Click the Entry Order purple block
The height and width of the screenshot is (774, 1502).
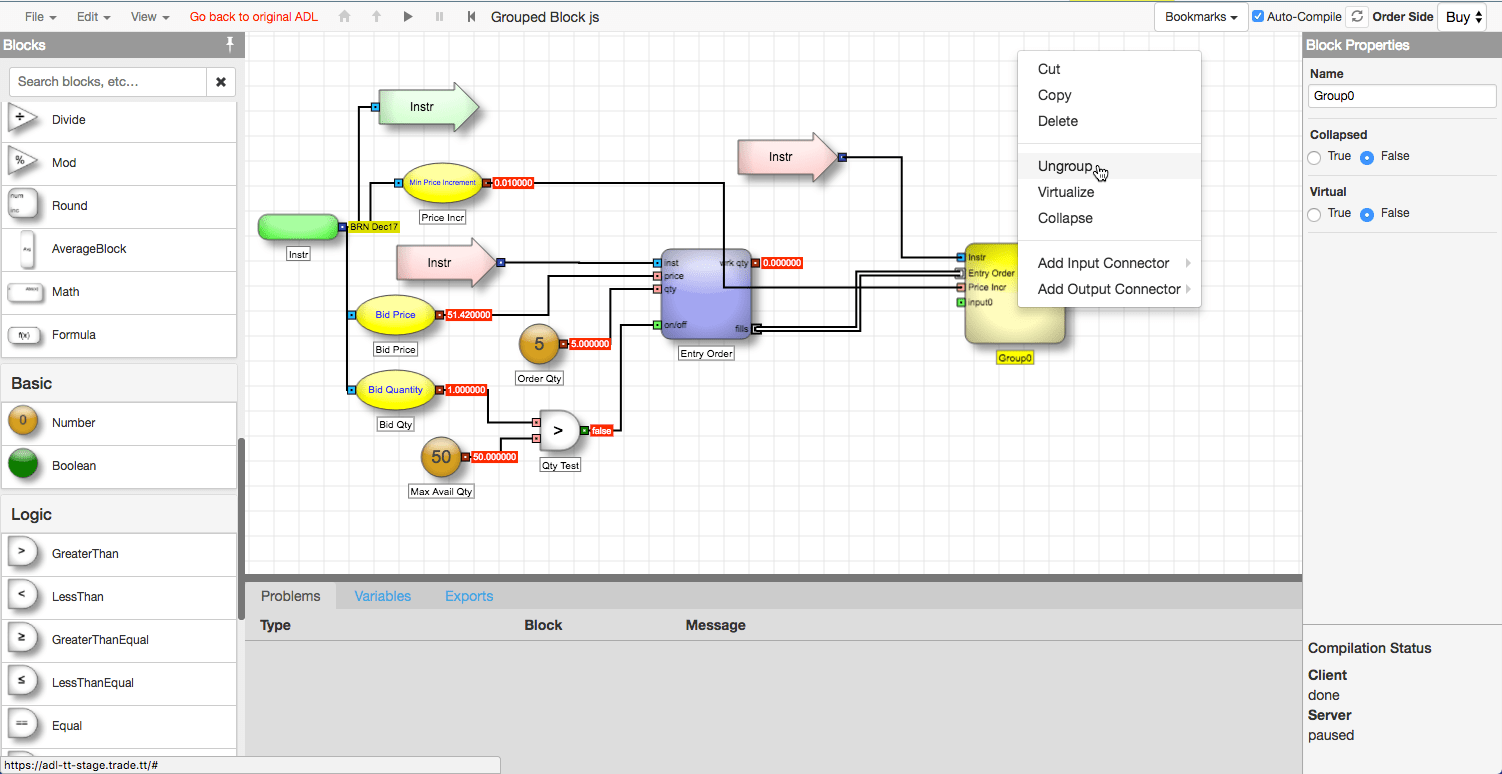[x=706, y=294]
